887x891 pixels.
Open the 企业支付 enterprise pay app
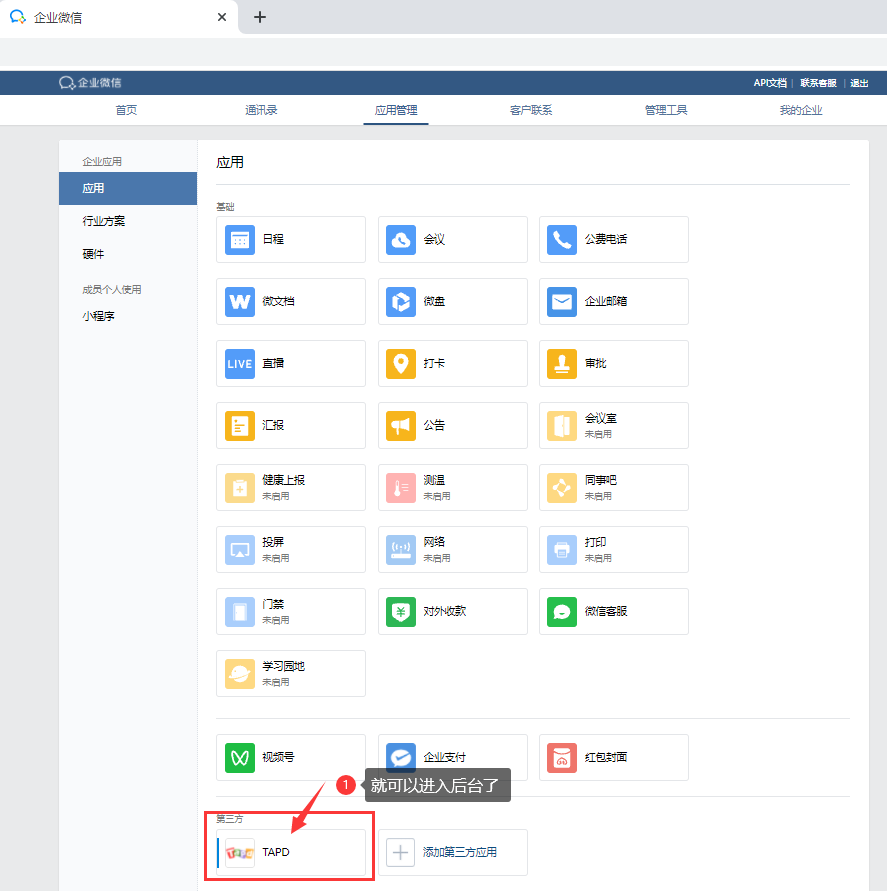click(452, 757)
